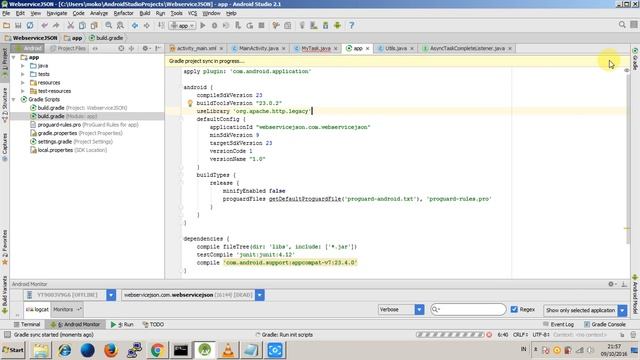Click the lightbulb intention icon in editor

[190, 103]
